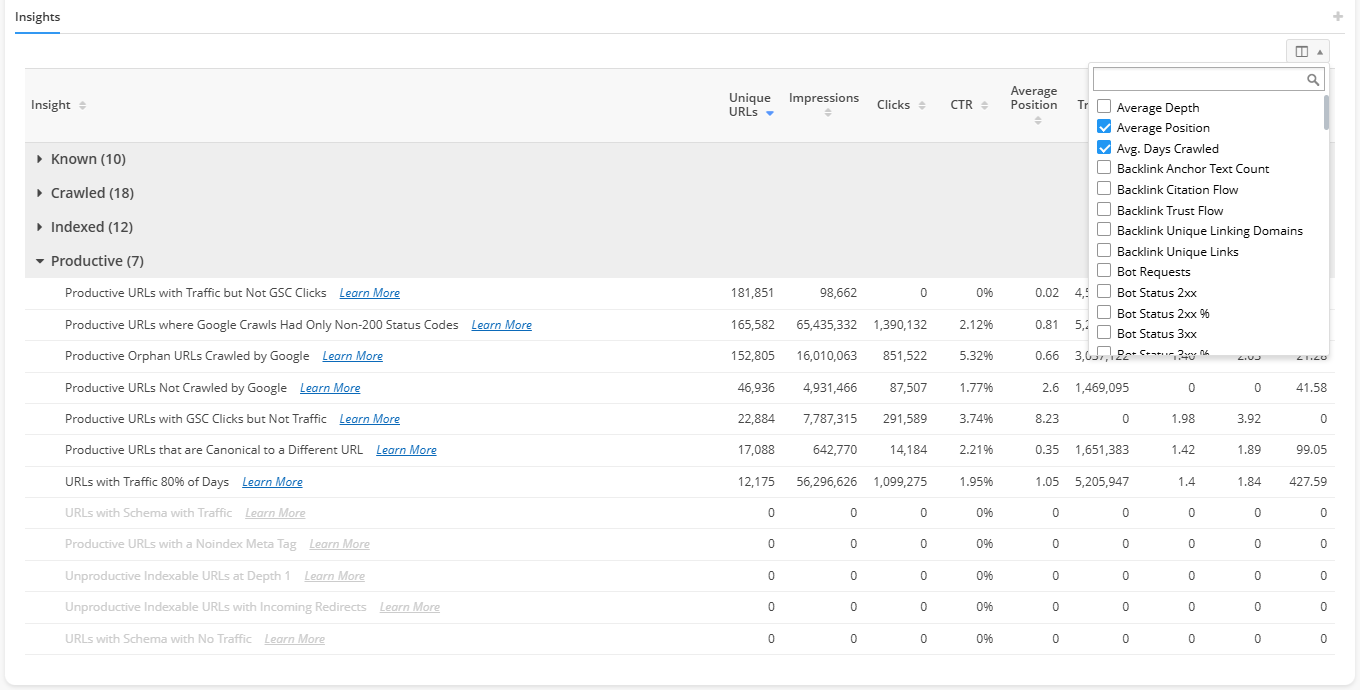The height and width of the screenshot is (690, 1360).
Task: Enable the Average Depth checkbox
Action: tap(1104, 107)
